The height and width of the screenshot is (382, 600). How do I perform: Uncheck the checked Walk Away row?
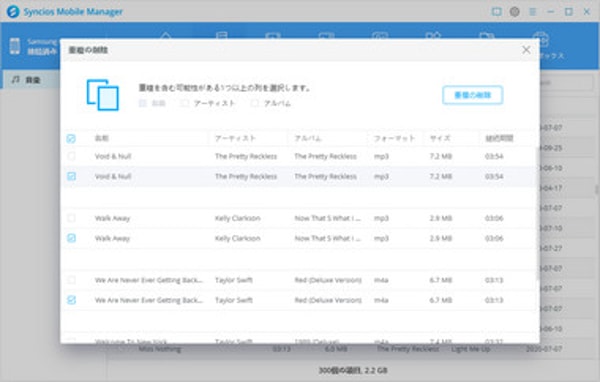(71, 238)
